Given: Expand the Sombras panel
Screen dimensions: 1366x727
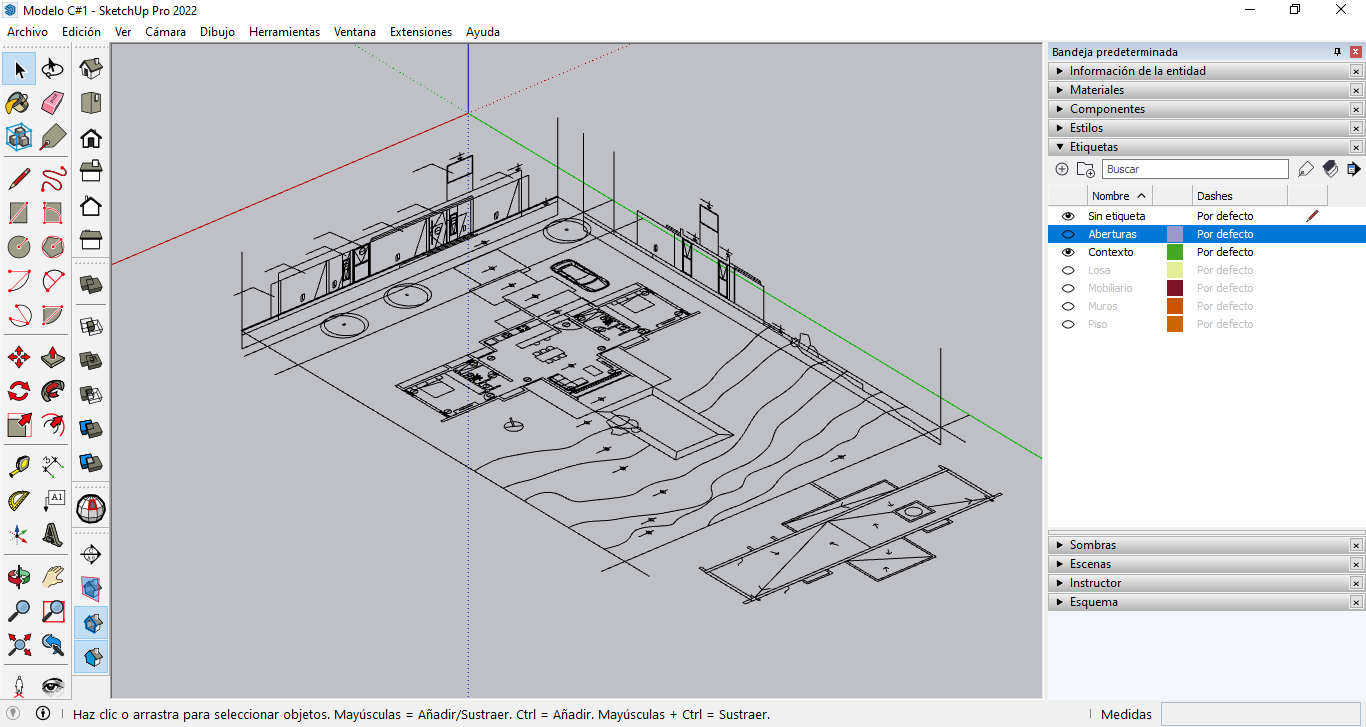Looking at the screenshot, I should tap(1092, 545).
